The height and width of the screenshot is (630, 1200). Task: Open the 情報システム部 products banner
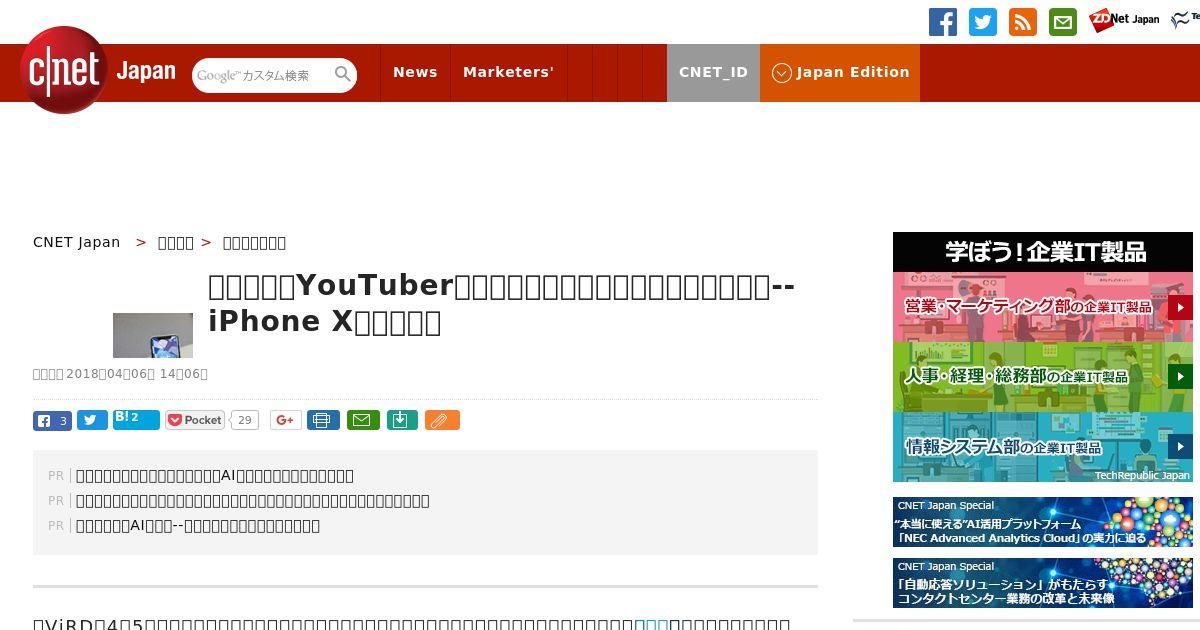(x=1043, y=447)
